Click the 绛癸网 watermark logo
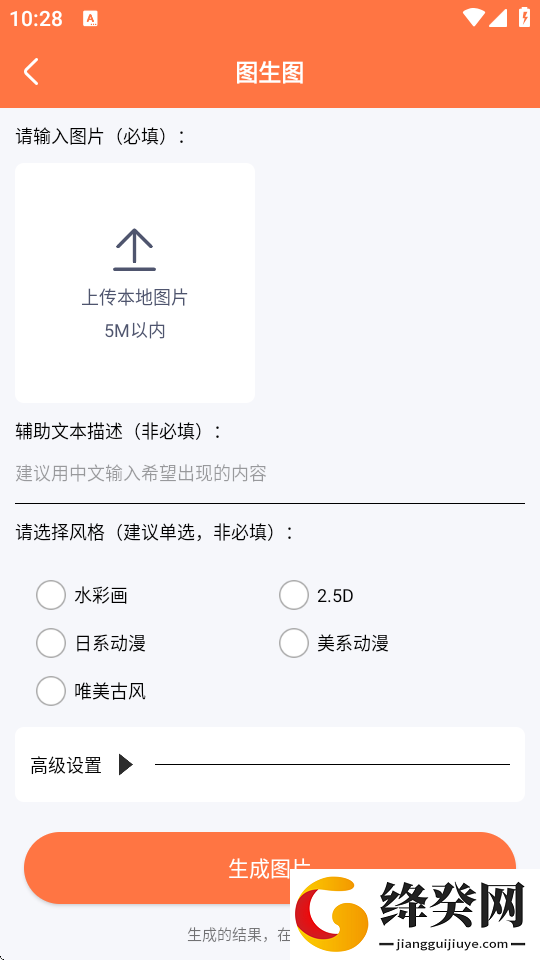This screenshot has height=960, width=540. tap(414, 913)
